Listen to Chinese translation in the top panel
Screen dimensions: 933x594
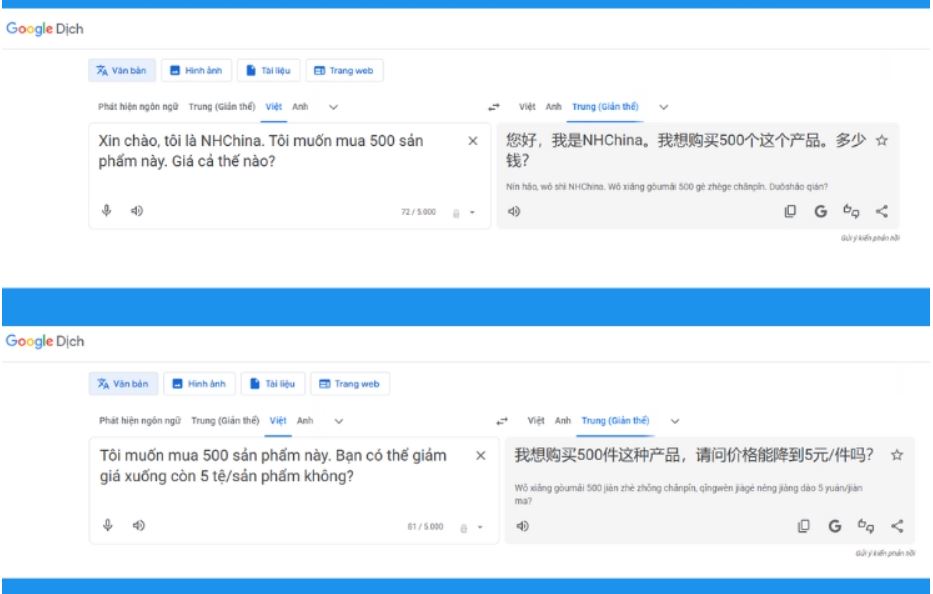click(x=514, y=211)
